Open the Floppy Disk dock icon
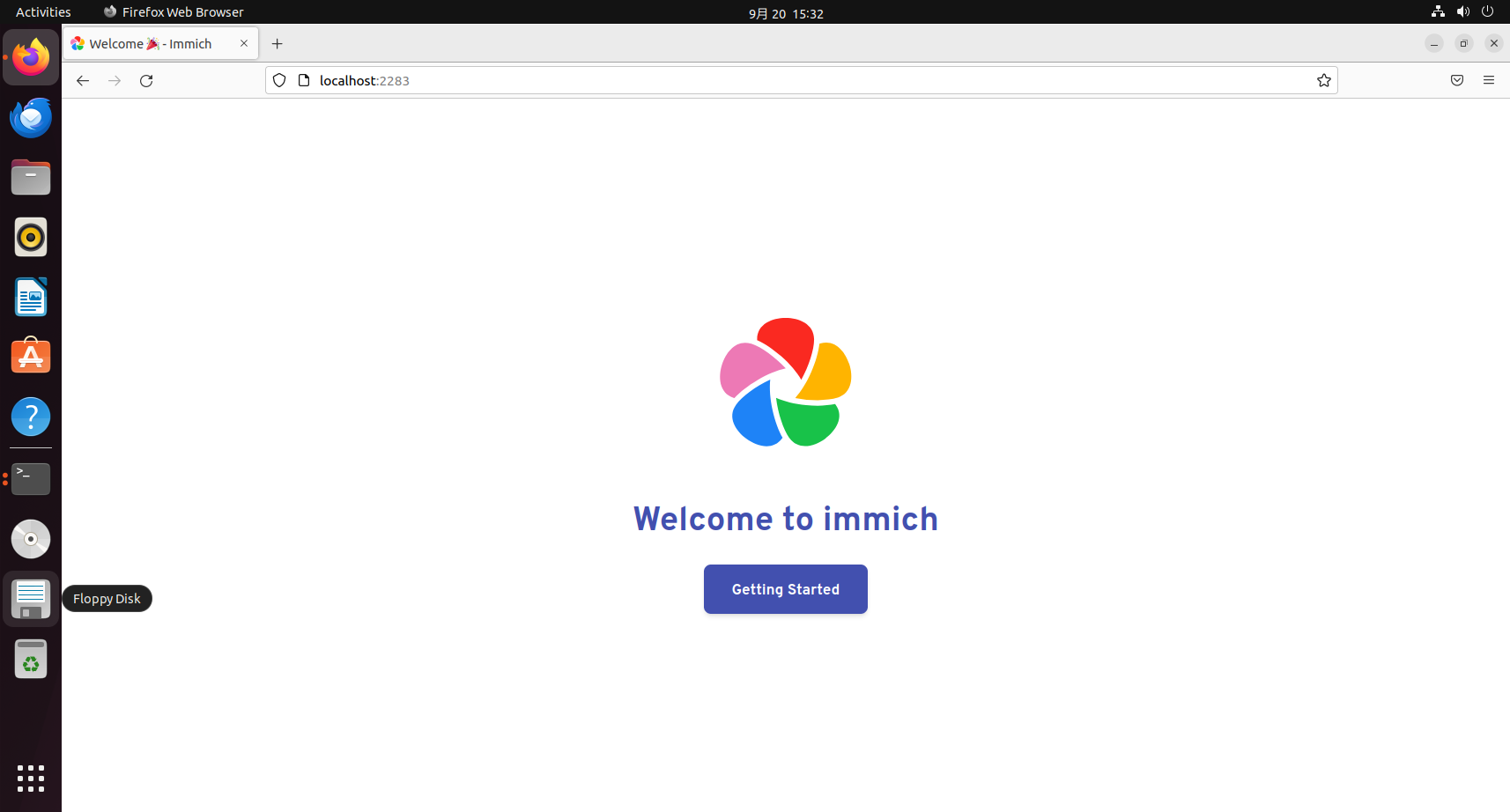 click(x=31, y=599)
